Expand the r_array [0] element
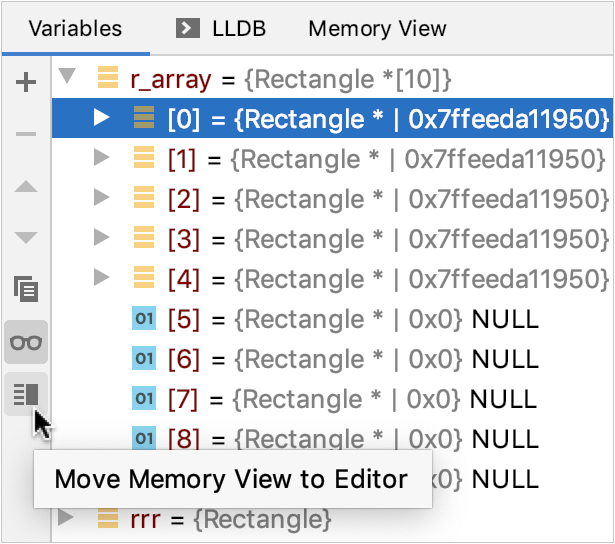 pyautogui.click(x=101, y=118)
